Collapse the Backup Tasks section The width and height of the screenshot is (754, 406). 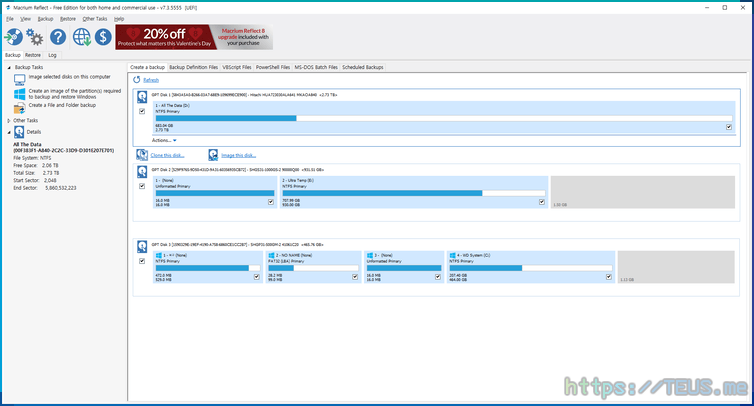click(x=9, y=67)
